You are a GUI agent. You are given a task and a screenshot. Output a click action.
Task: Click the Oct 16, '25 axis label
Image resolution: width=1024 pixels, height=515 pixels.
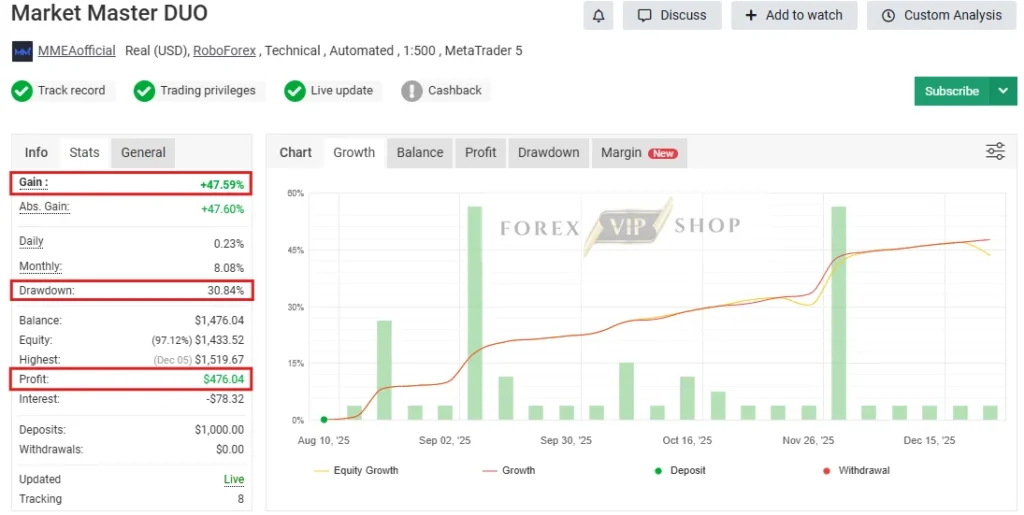click(x=687, y=441)
